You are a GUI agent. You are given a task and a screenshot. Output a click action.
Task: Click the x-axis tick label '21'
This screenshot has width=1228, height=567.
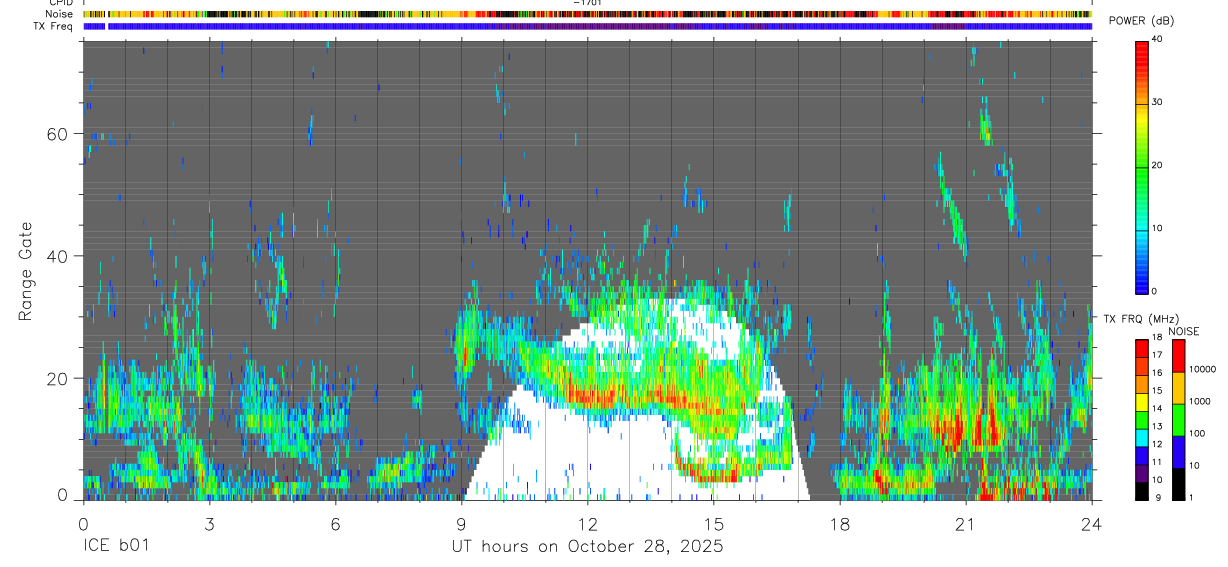pos(965,523)
